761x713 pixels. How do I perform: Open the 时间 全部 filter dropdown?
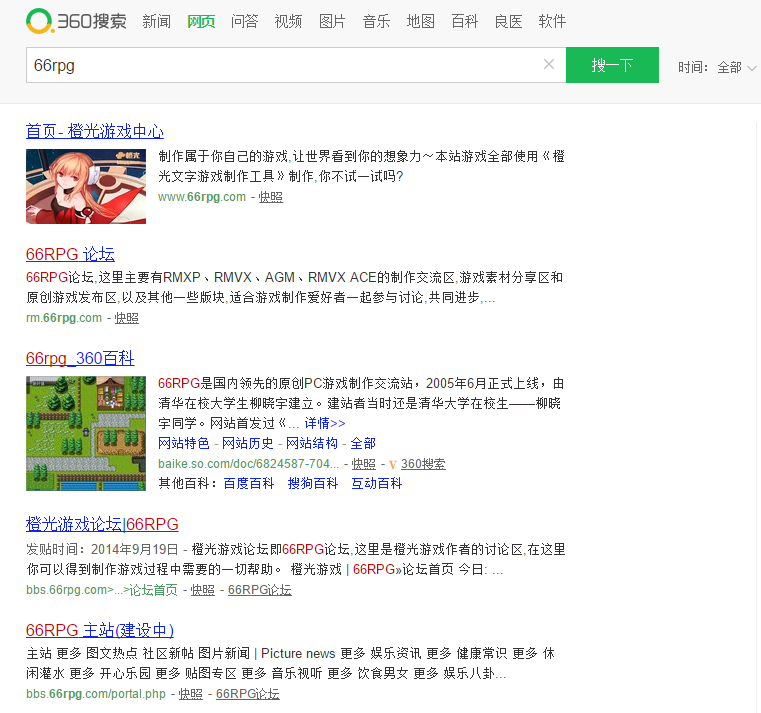point(717,67)
